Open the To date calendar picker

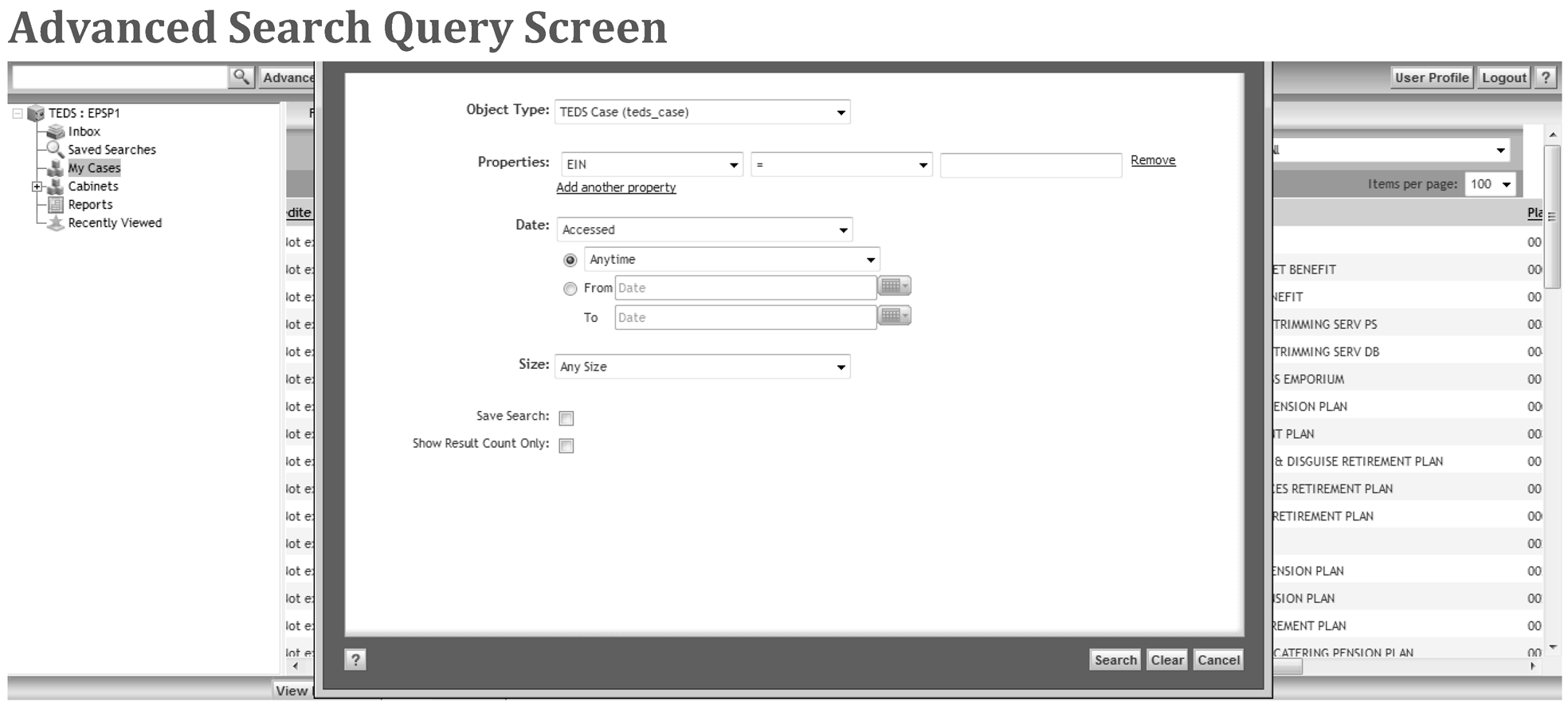coord(893,316)
